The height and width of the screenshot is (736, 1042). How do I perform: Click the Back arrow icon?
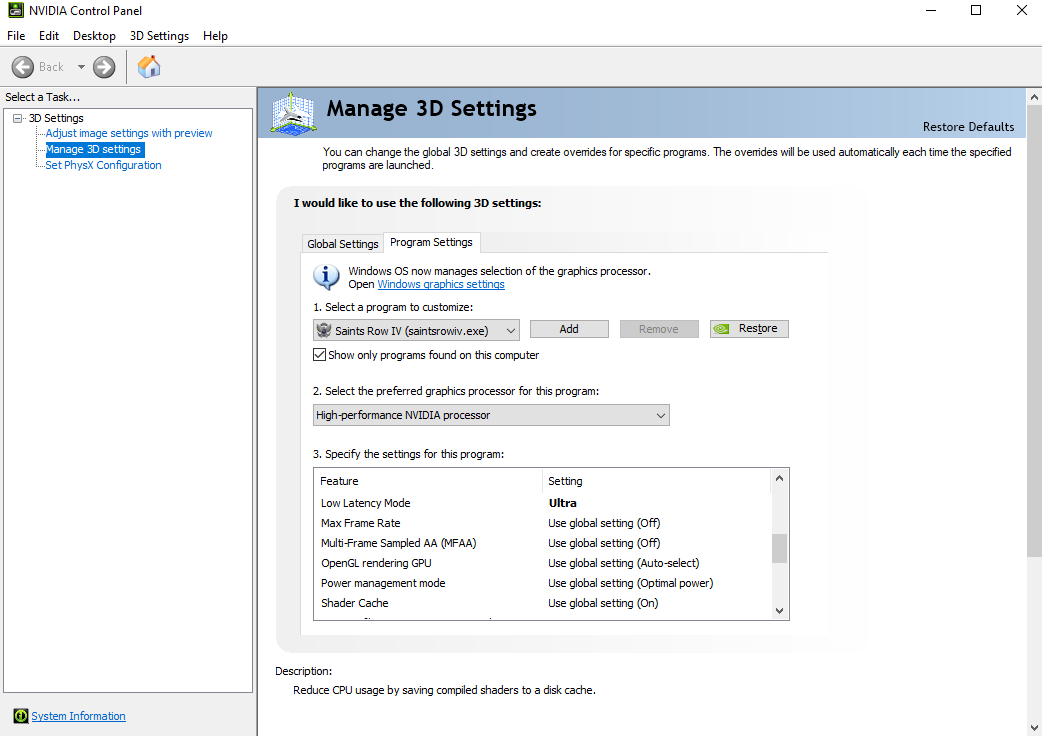23,67
